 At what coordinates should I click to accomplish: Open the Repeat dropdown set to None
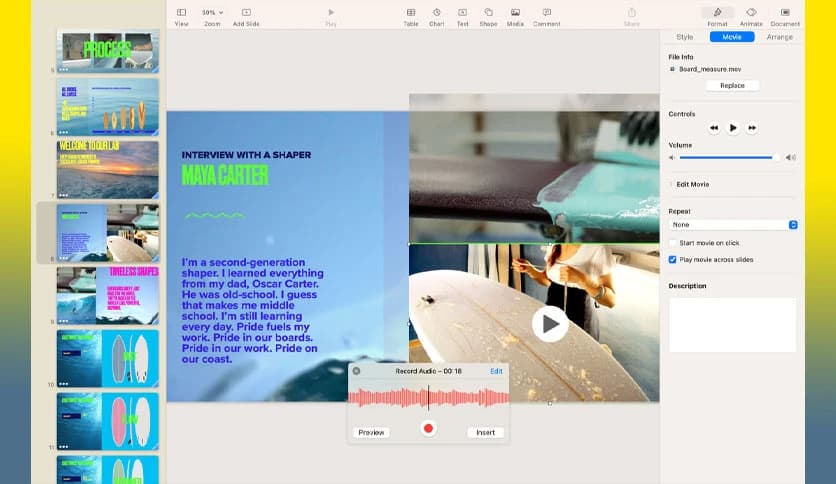click(732, 225)
